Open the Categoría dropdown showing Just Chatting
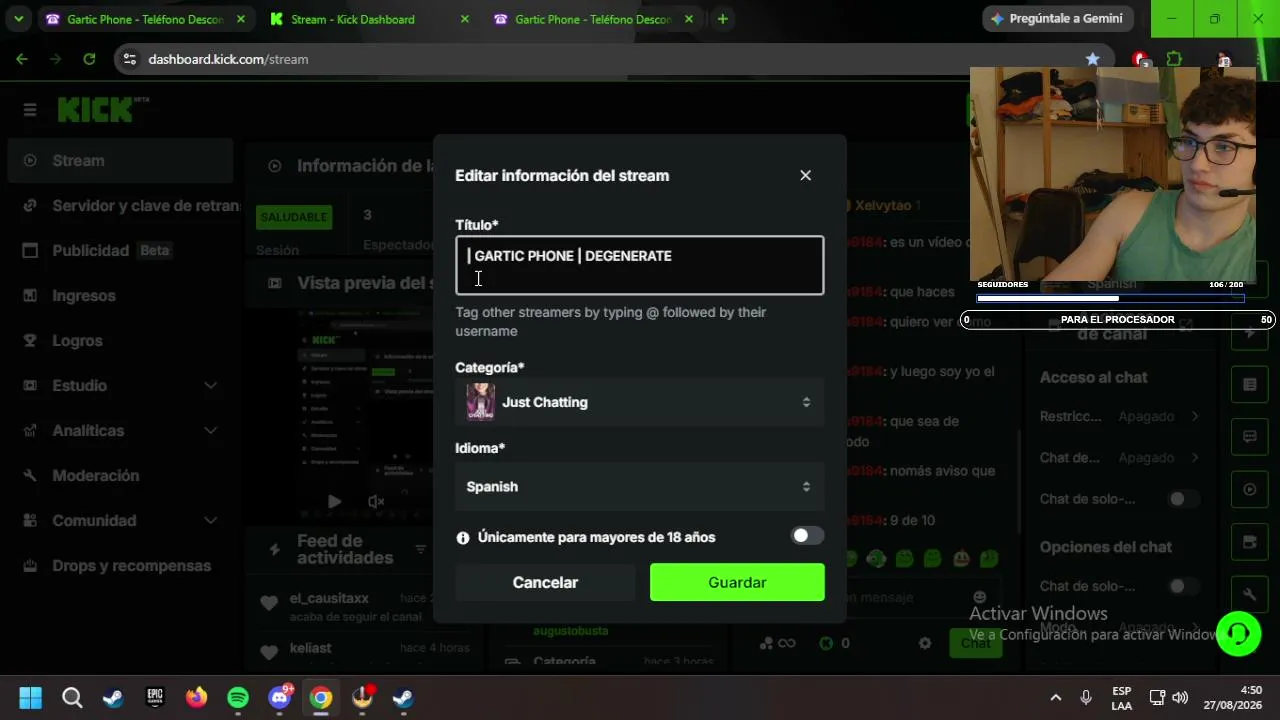The image size is (1280, 720). tap(640, 402)
